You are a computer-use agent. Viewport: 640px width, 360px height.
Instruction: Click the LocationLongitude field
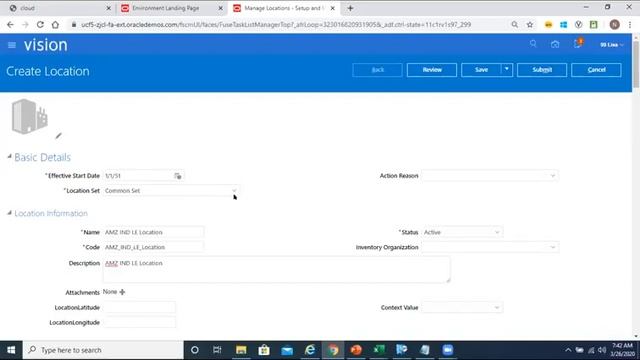[x=139, y=323]
